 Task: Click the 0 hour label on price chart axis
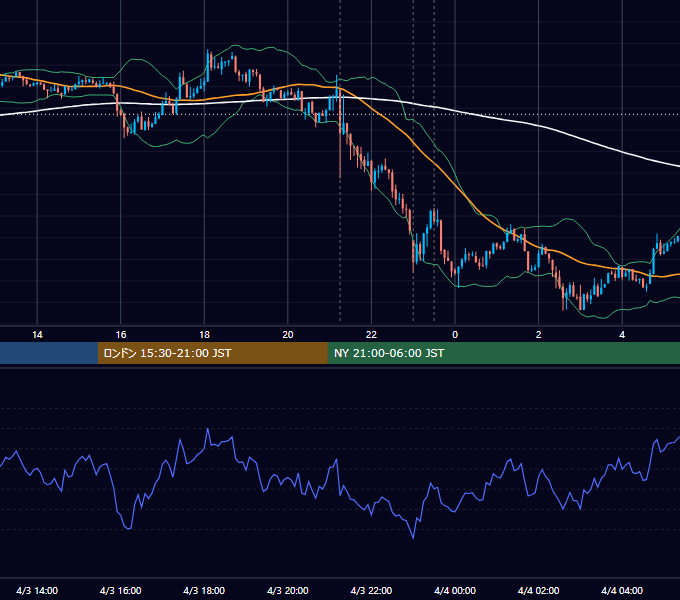point(455,335)
